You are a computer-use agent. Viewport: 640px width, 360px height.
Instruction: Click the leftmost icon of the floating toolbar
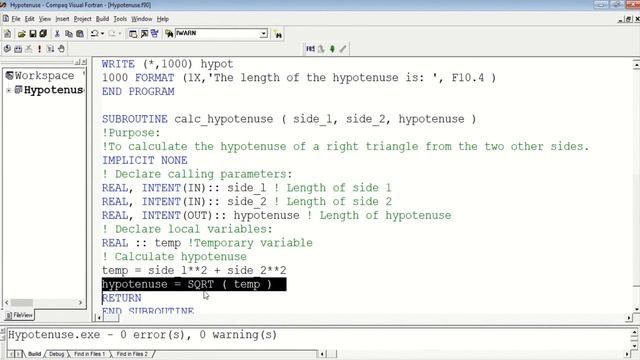click(310, 49)
